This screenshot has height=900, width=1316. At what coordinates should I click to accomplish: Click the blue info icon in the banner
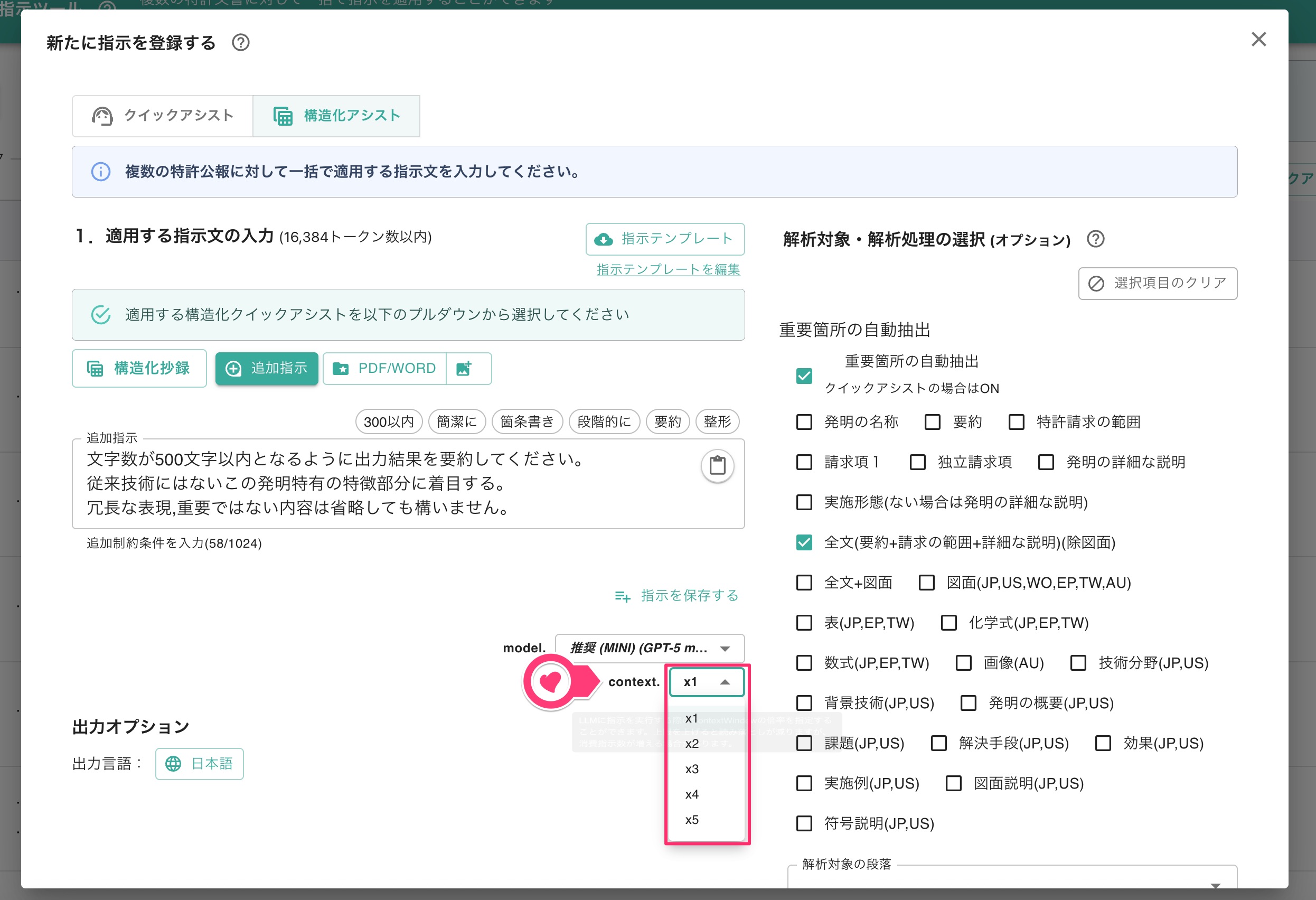(x=101, y=172)
